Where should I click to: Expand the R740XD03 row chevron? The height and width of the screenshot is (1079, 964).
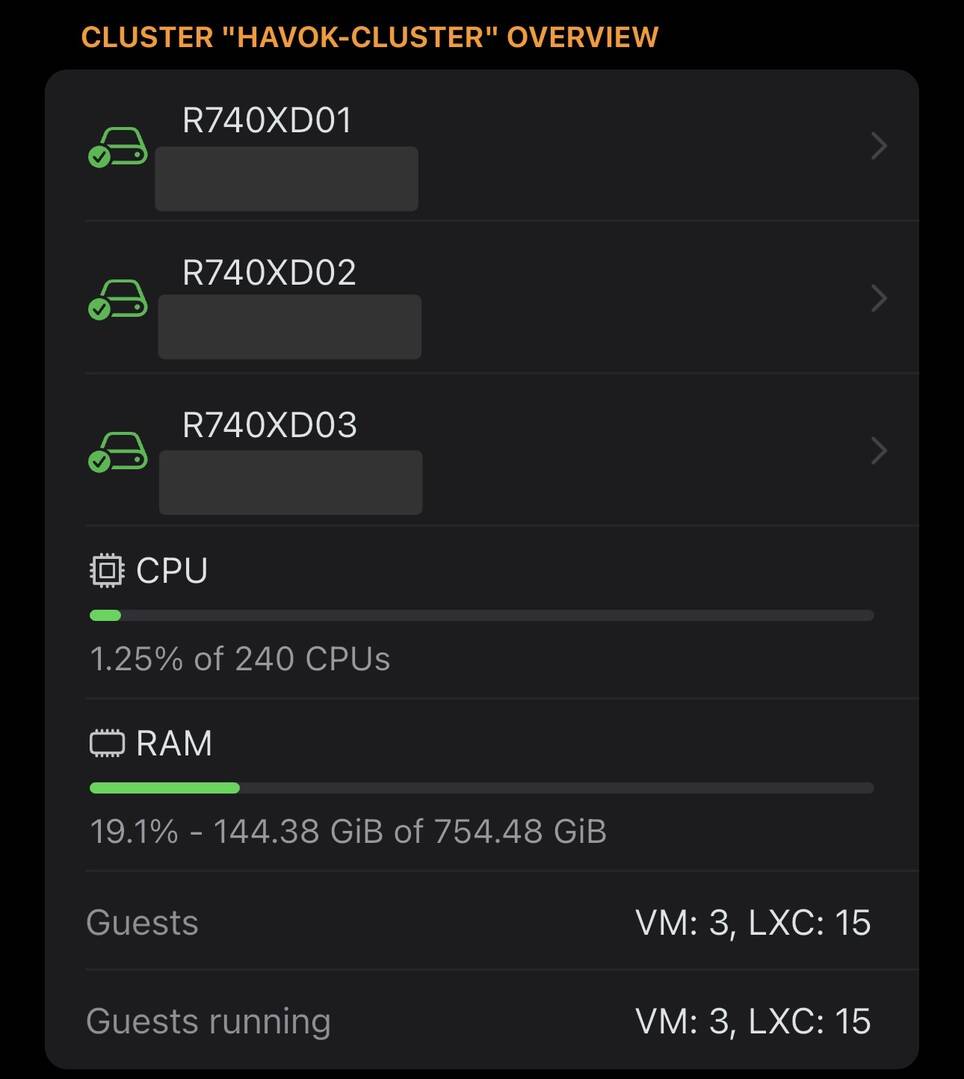(x=878, y=451)
